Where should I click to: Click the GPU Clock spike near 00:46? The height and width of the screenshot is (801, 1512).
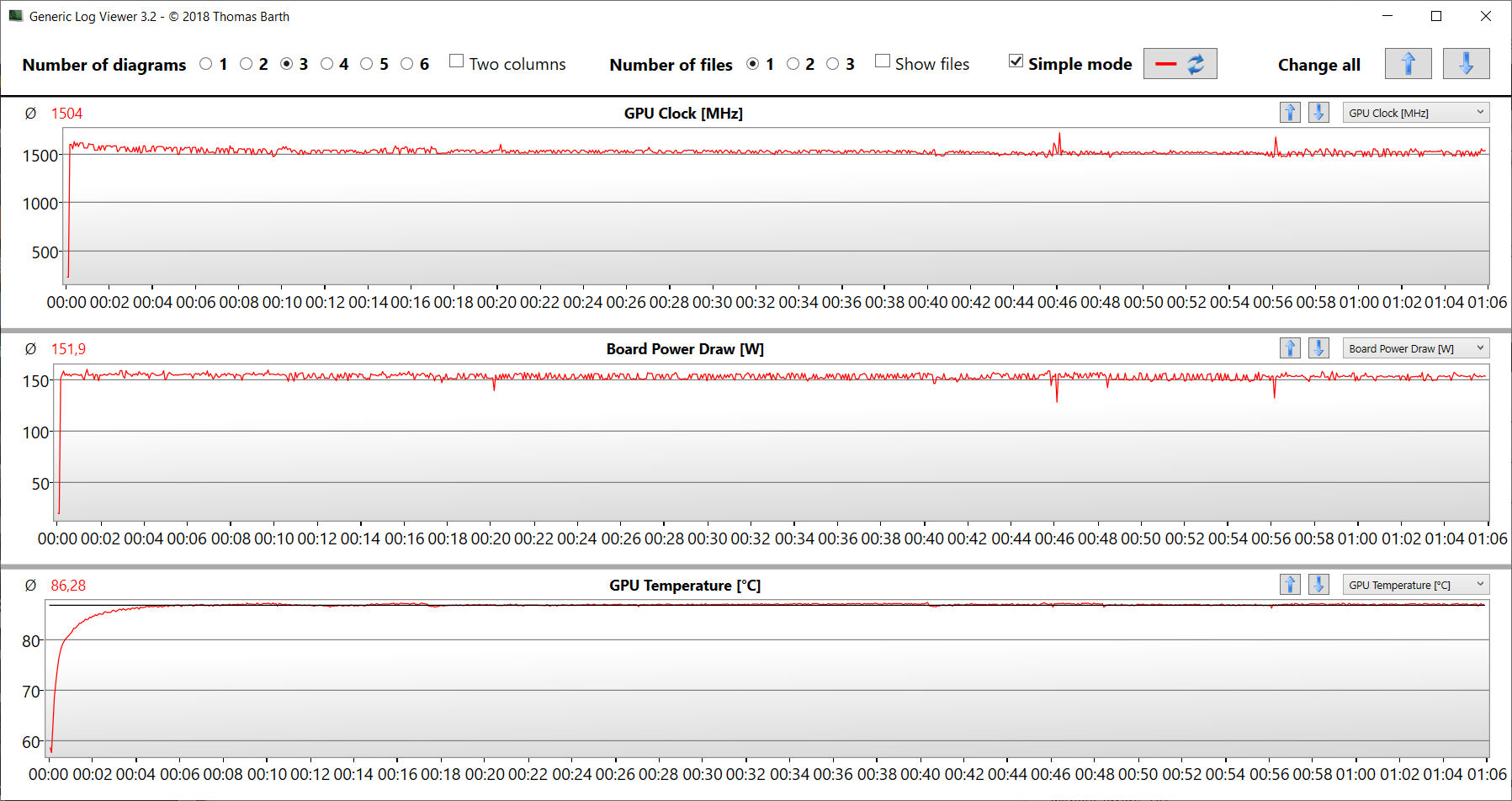pos(1059,135)
